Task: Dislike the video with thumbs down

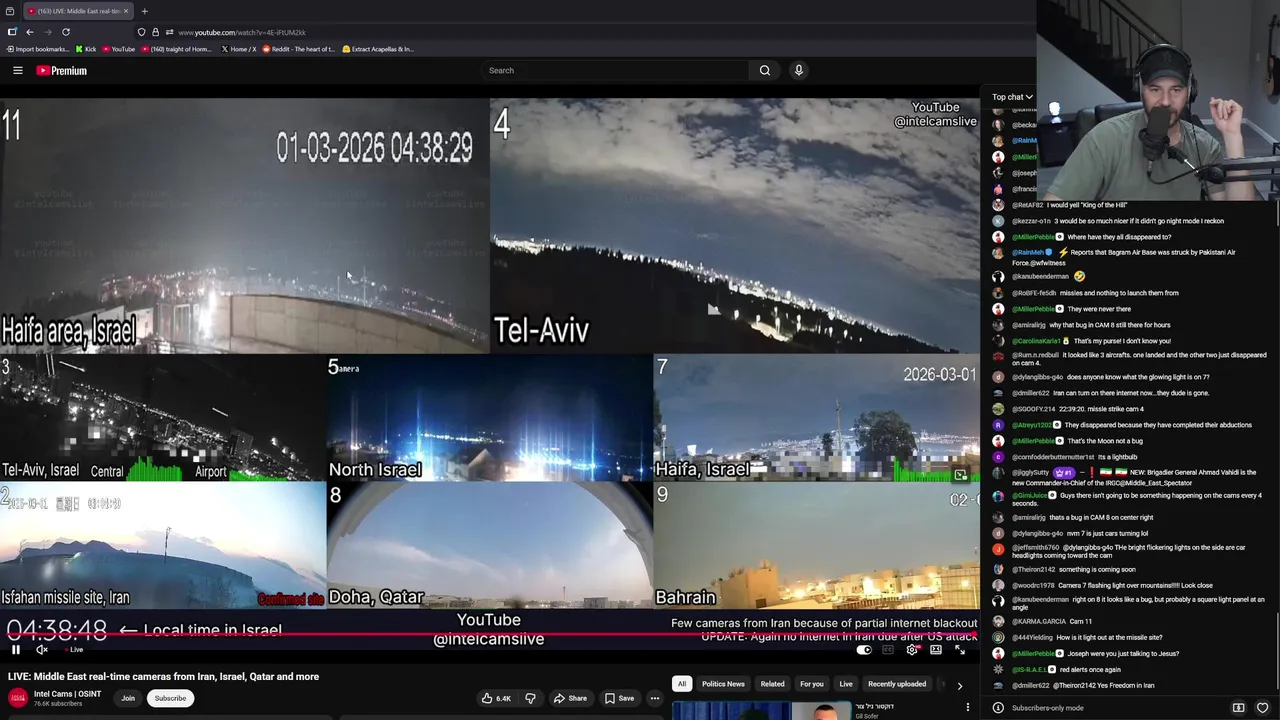Action: (x=531, y=698)
